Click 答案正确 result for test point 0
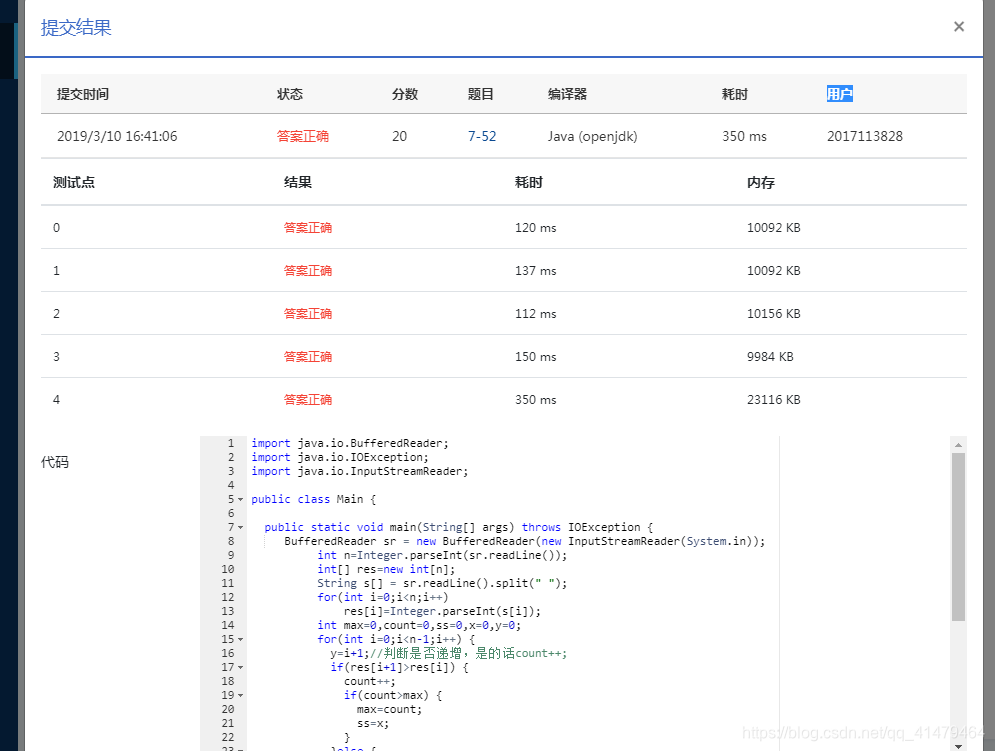The width and height of the screenshot is (995, 751). point(307,227)
